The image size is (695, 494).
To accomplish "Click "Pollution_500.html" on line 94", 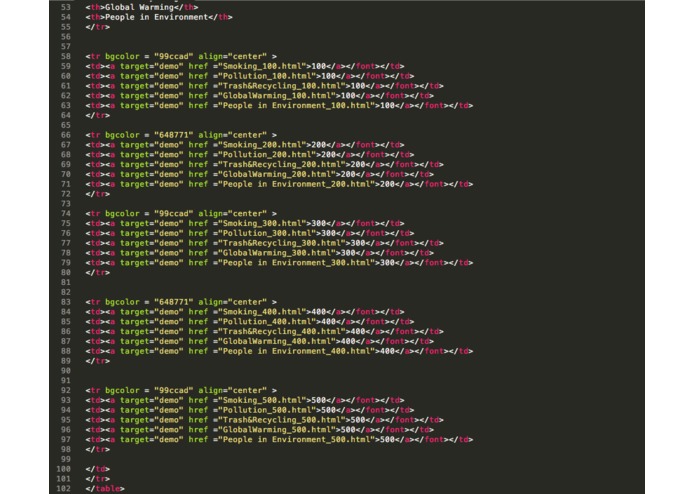I will coord(266,410).
